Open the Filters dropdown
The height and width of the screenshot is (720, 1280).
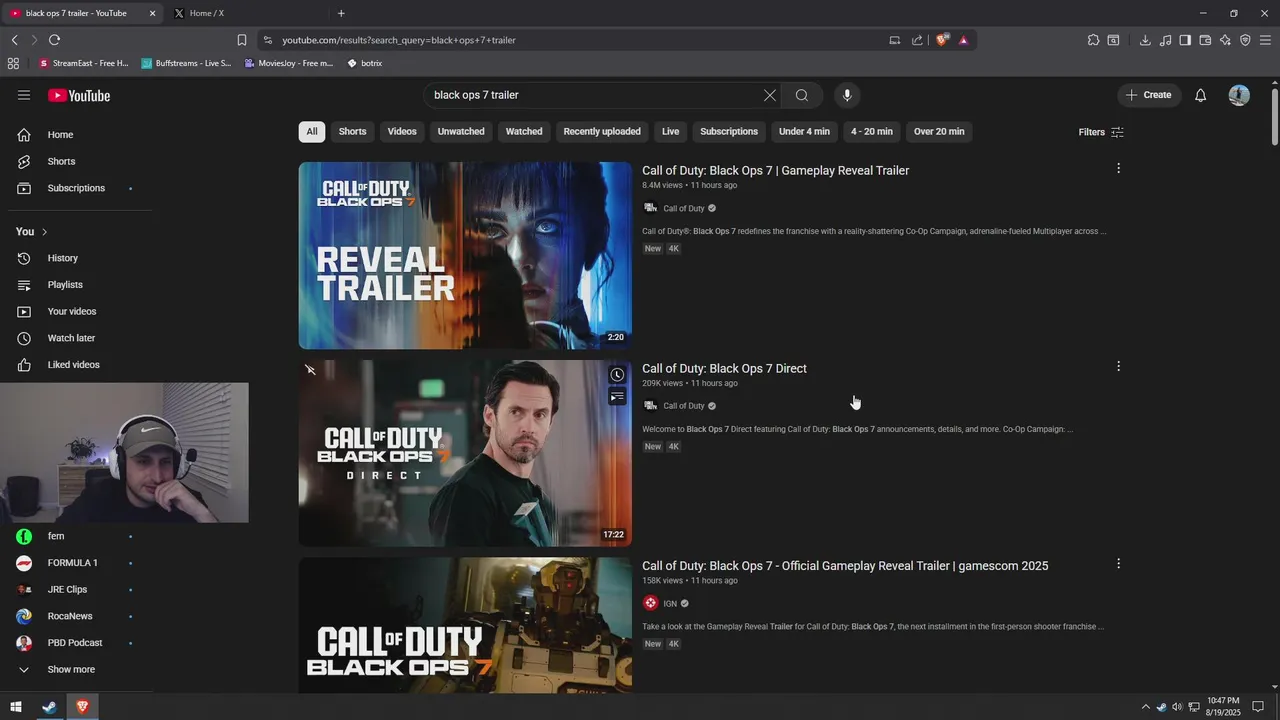(1101, 132)
